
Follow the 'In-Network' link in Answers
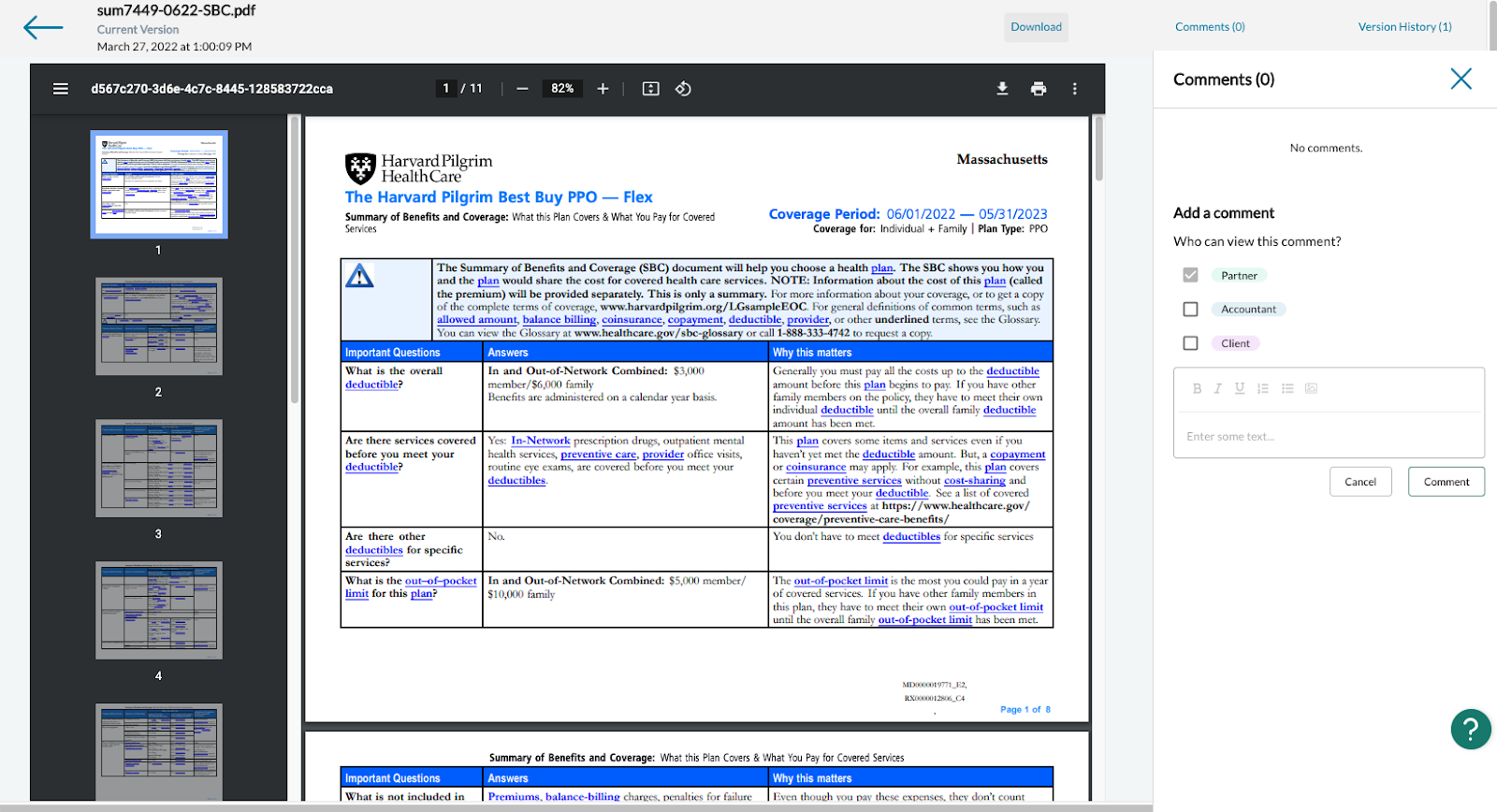540,441
